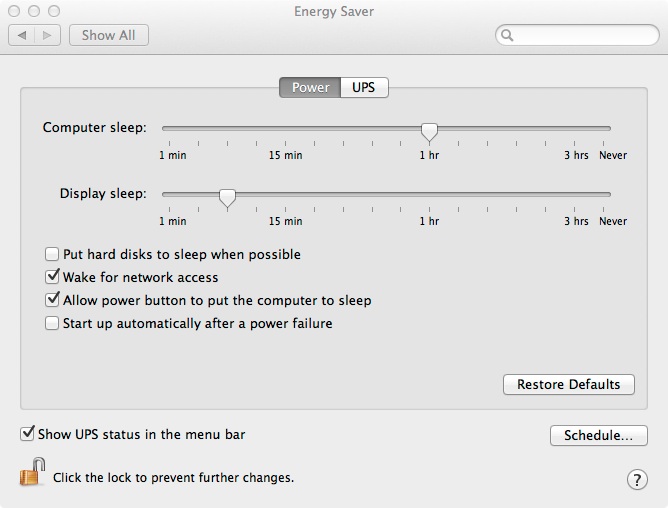Click the zoom window button
The height and width of the screenshot is (508, 668).
point(54,11)
